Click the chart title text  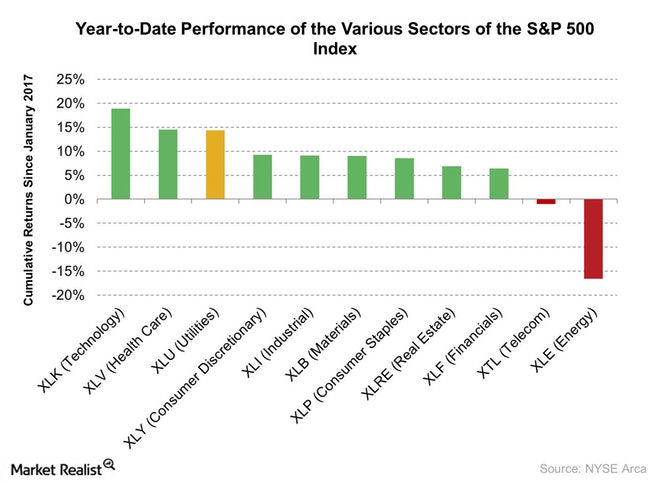pyautogui.click(x=330, y=39)
